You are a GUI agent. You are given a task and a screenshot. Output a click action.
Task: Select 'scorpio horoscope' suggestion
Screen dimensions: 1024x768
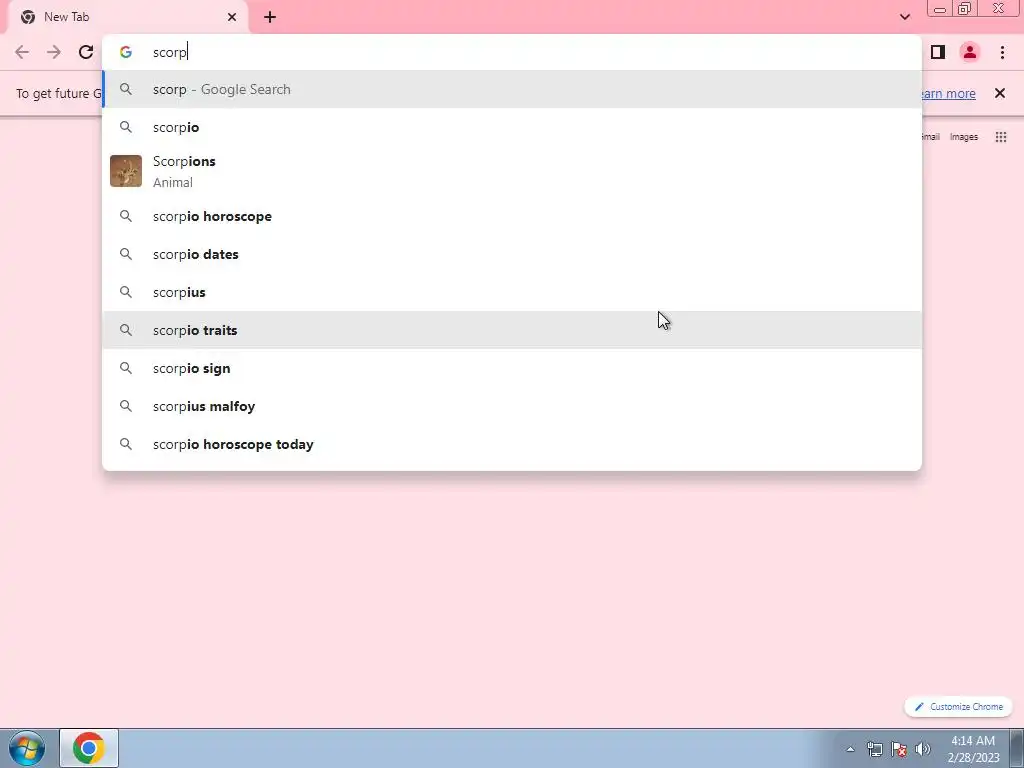click(512, 216)
